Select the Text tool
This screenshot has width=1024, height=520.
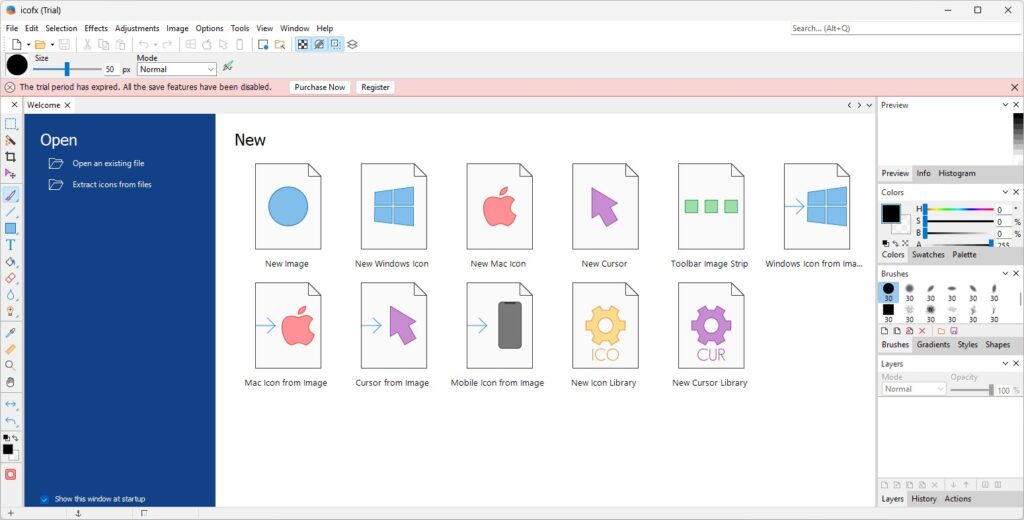coord(11,244)
